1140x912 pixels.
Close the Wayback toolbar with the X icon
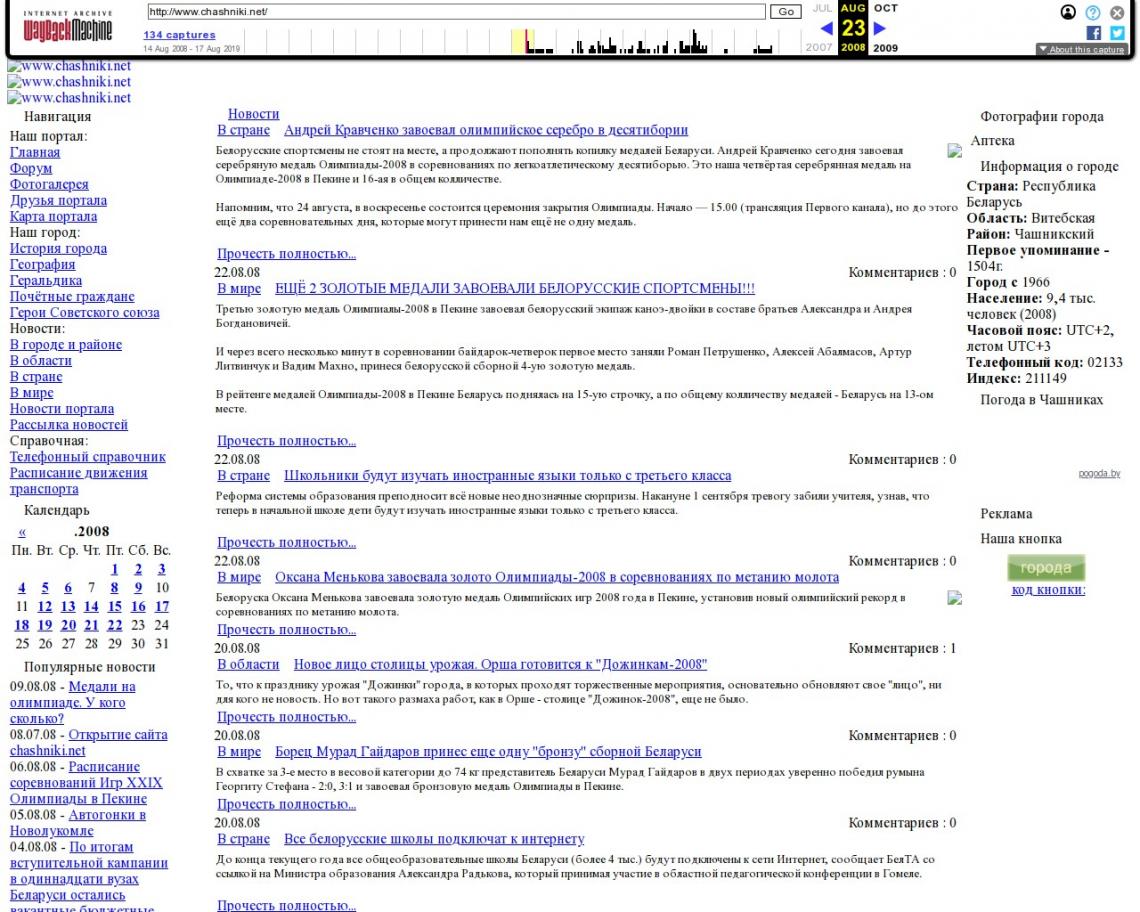1117,12
